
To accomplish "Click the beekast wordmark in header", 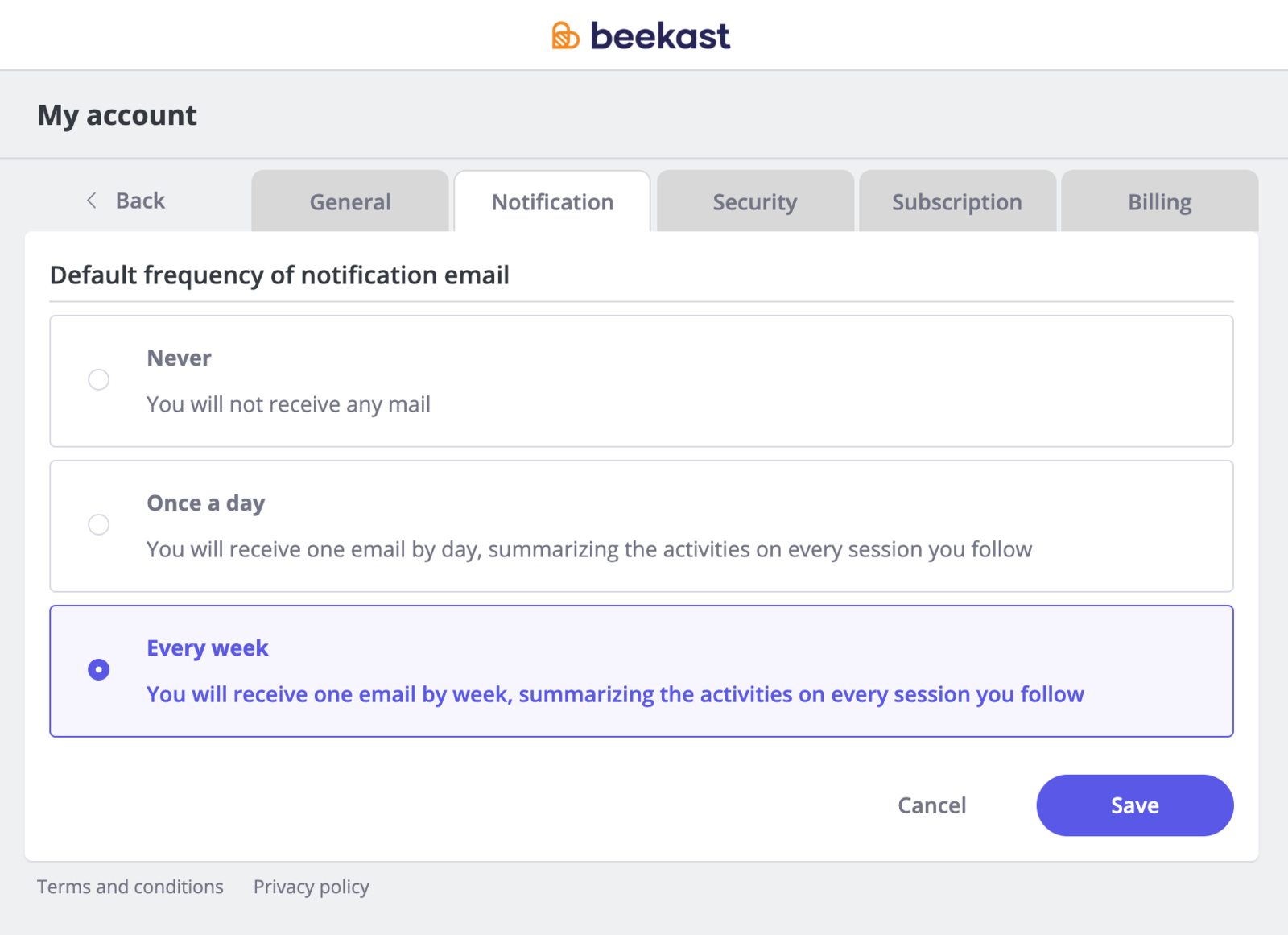I will 660,35.
